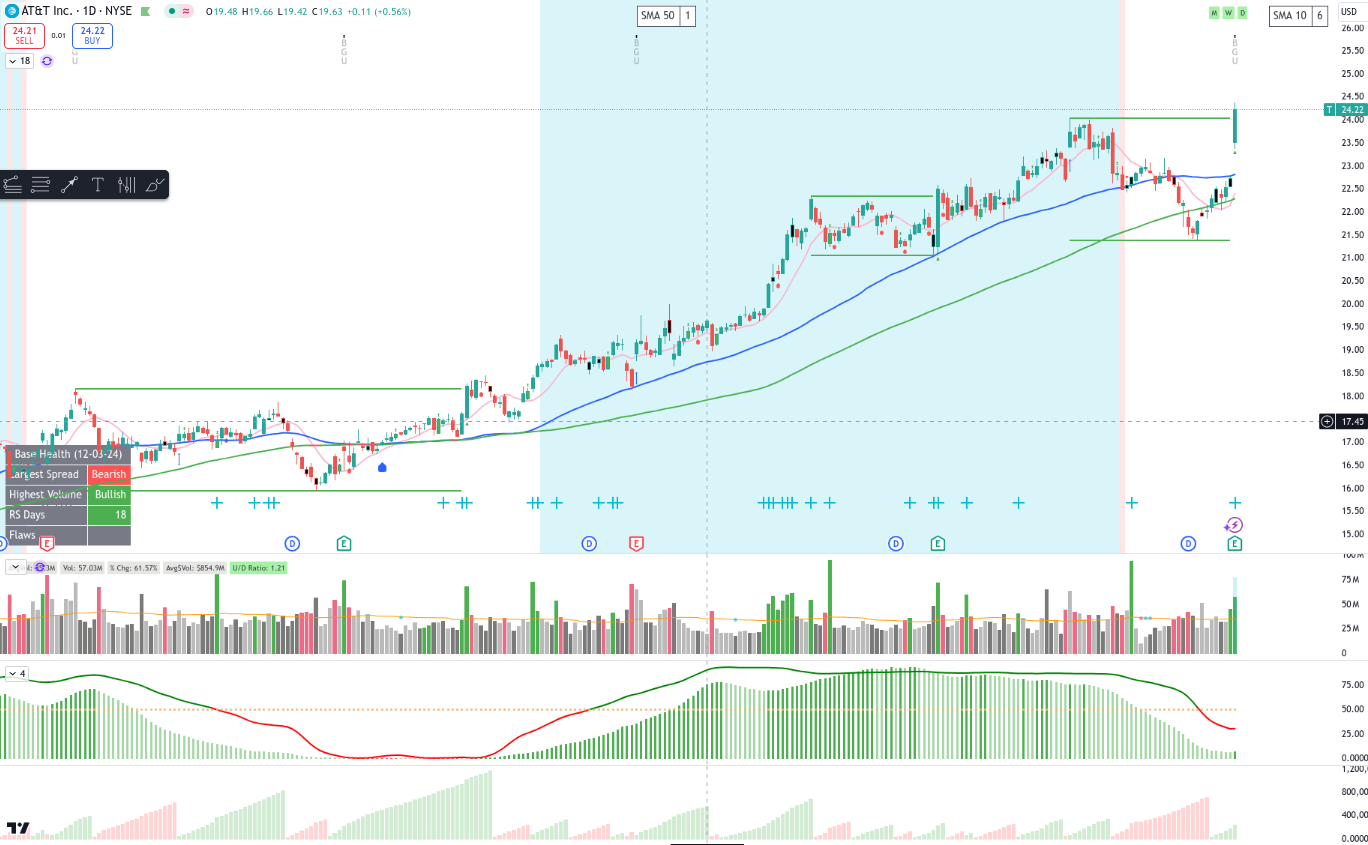The image size is (1368, 845).
Task: Select the horizontal levels tool in the drawing toolbar
Action: 41,184
